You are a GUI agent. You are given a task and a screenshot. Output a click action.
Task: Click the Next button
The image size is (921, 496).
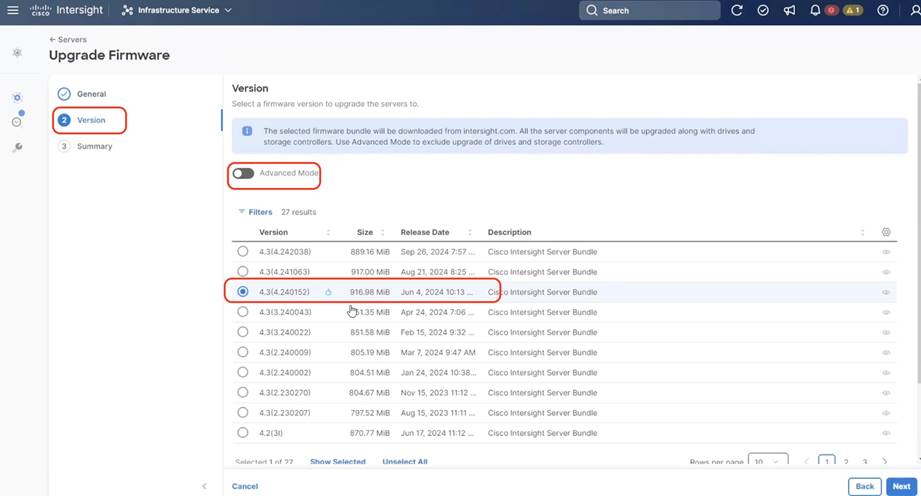point(901,486)
